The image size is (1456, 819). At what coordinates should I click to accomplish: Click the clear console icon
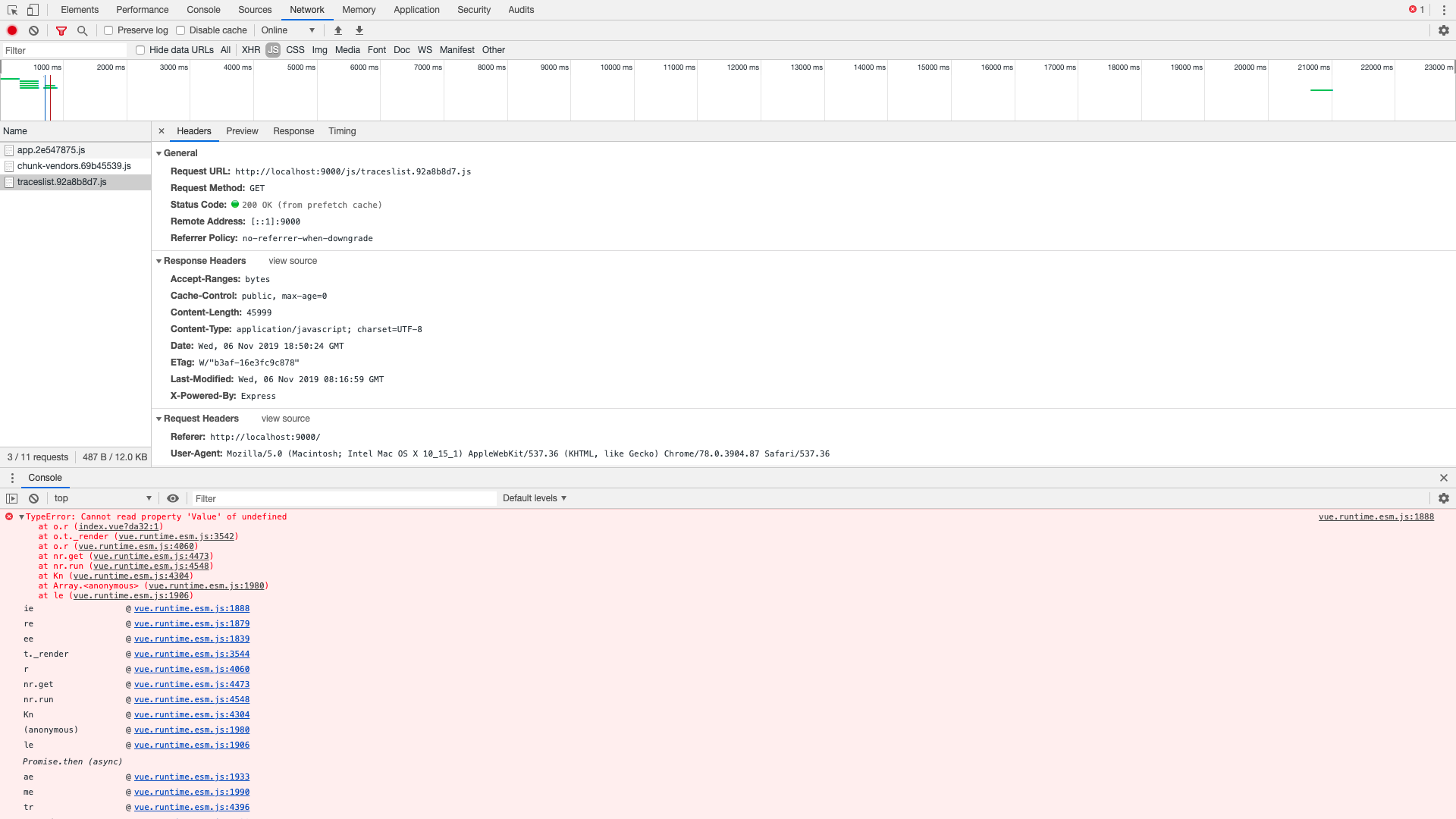33,498
